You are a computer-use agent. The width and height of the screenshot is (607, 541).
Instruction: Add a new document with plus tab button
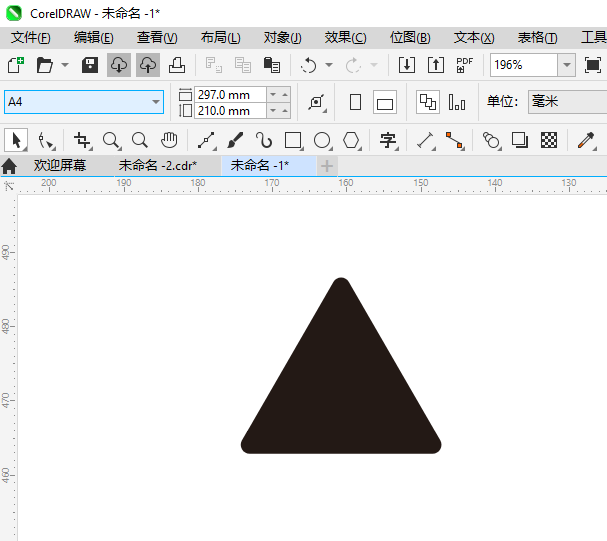coord(327,166)
